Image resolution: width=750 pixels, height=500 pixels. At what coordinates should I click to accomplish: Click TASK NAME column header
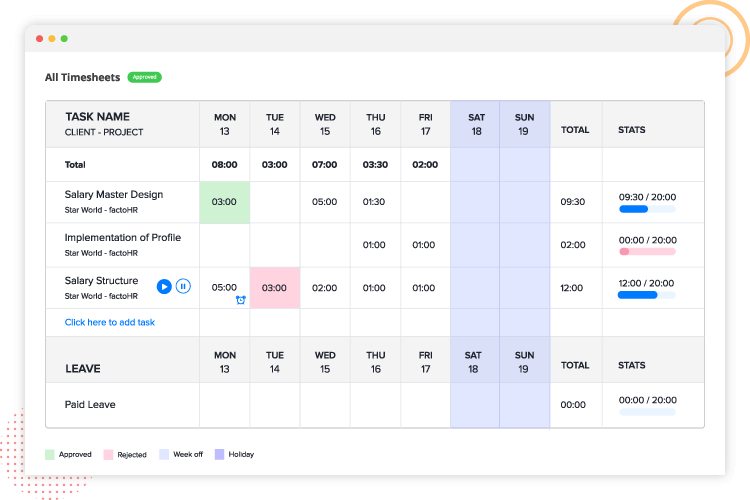point(98,117)
